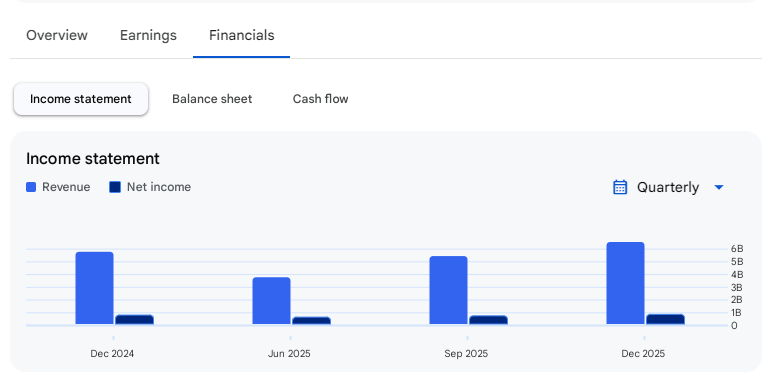The image size is (780, 392).
Task: Select the Financials tab
Action: pos(242,35)
